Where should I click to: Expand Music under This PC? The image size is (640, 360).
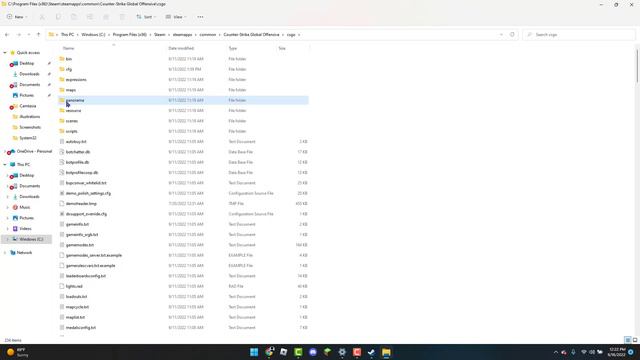pos(7,207)
